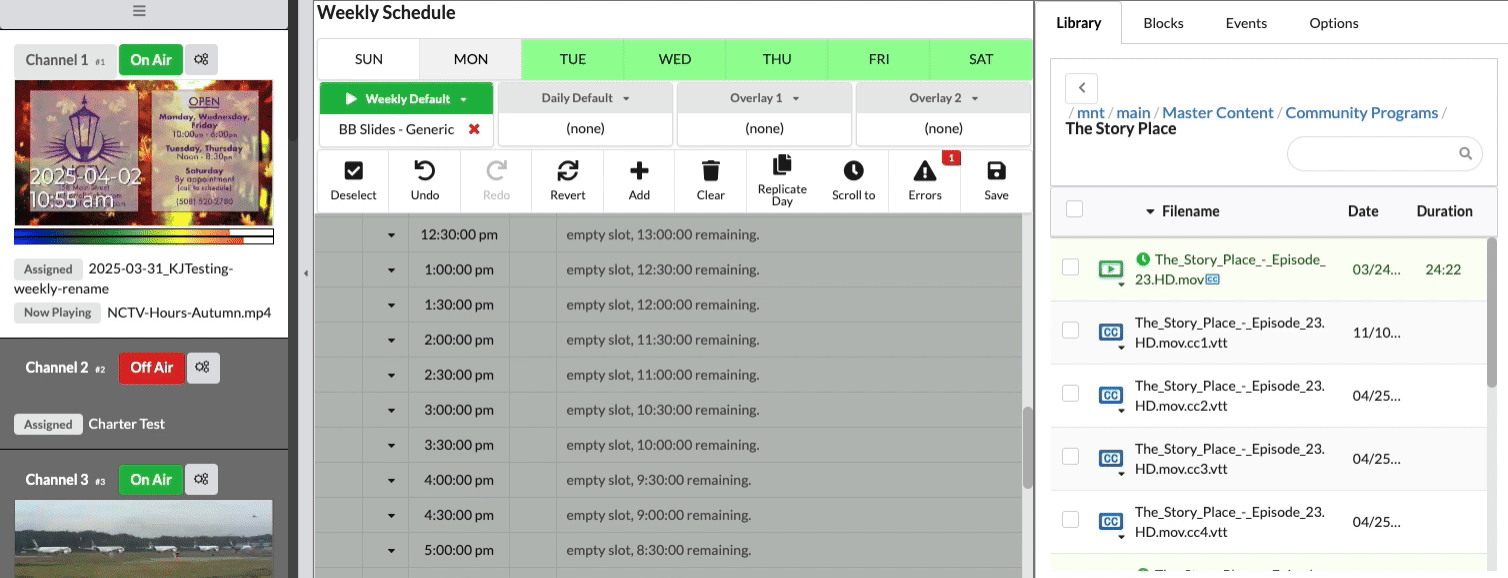Click the Scroll to clock icon
Viewport: 1508px width, 578px height.
853,171
